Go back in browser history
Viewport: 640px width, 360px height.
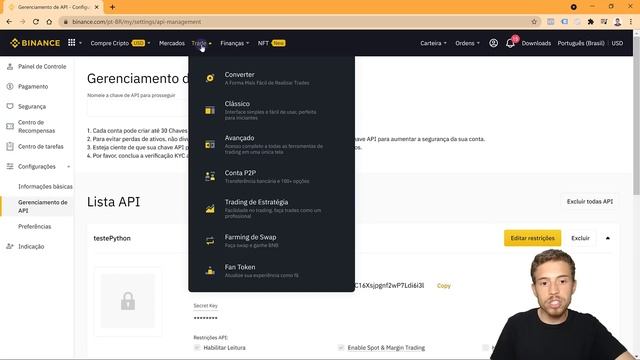coord(9,22)
